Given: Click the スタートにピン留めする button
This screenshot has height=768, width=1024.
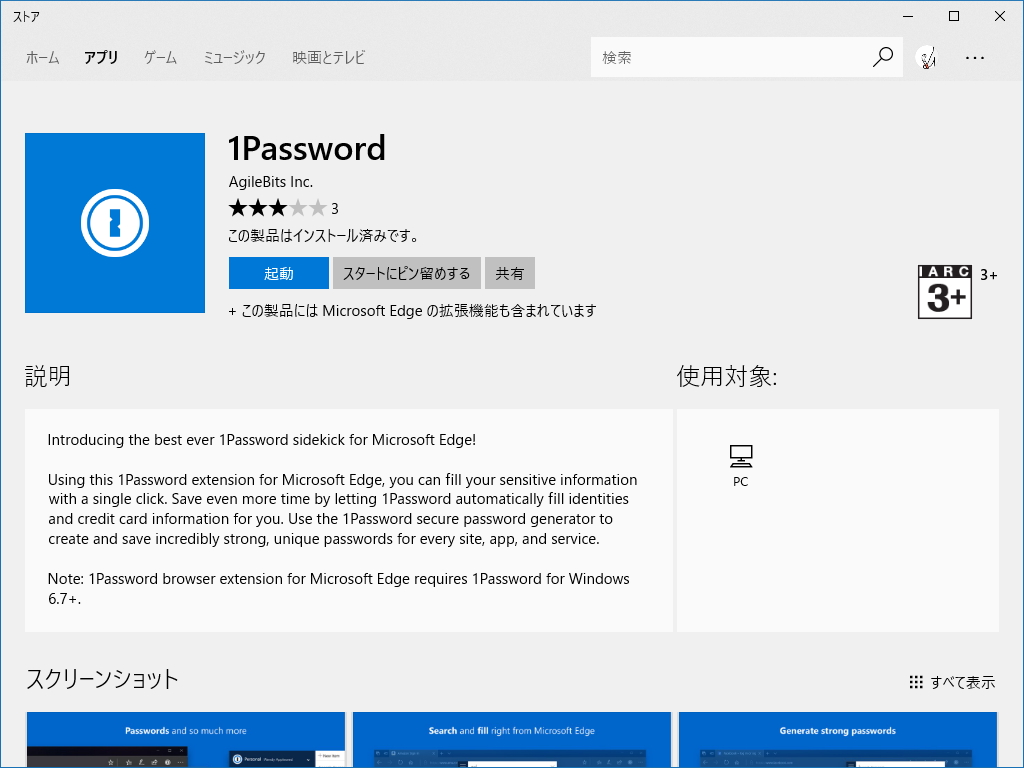Looking at the screenshot, I should [406, 272].
